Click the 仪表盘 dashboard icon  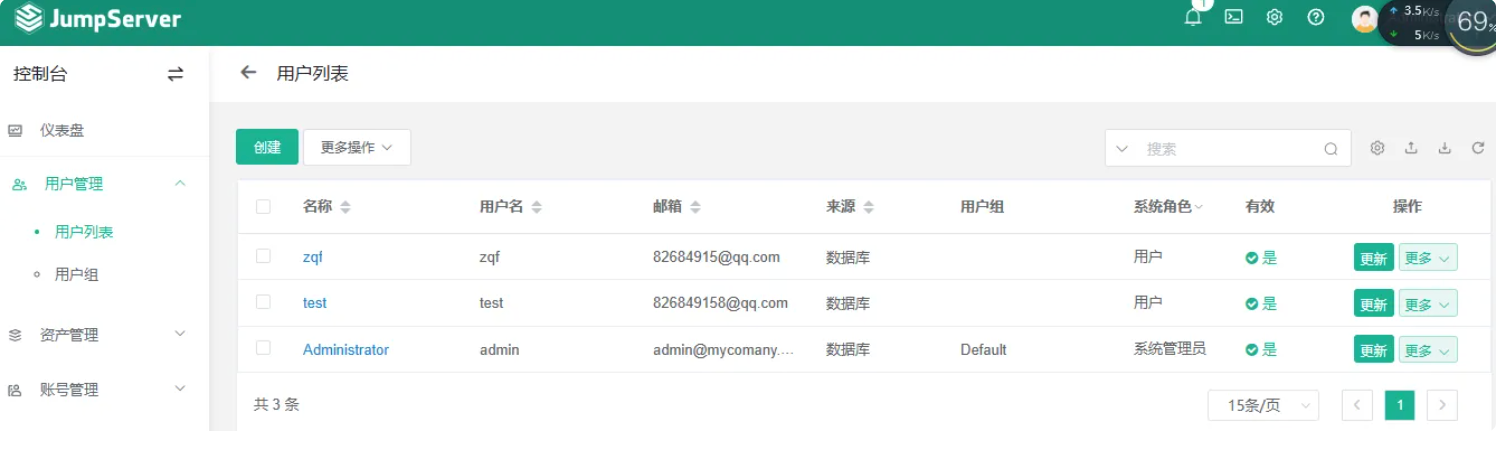15,130
